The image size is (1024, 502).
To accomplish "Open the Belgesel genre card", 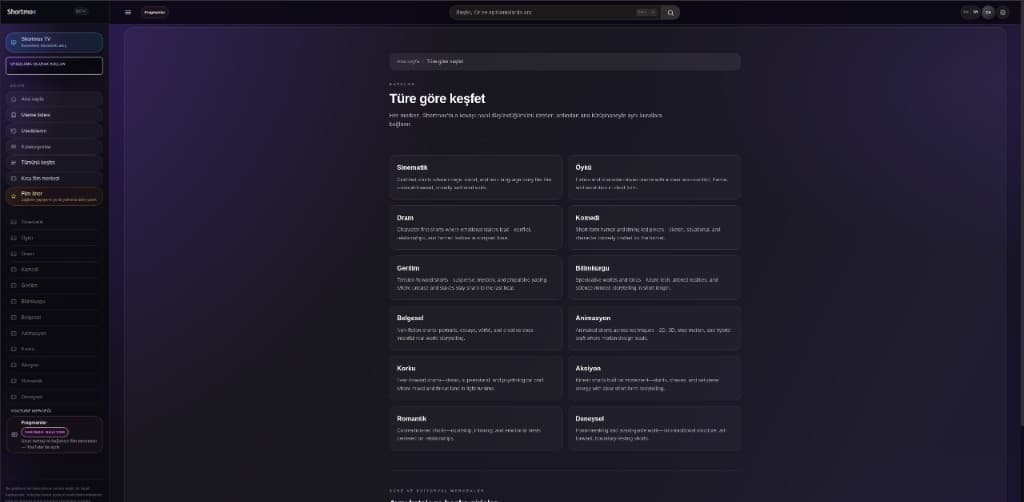I will point(476,328).
